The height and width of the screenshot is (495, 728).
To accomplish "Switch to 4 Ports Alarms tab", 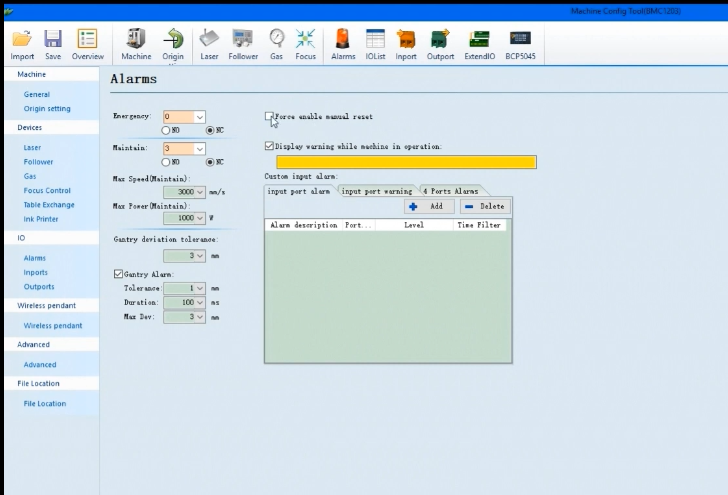I will click(450, 190).
